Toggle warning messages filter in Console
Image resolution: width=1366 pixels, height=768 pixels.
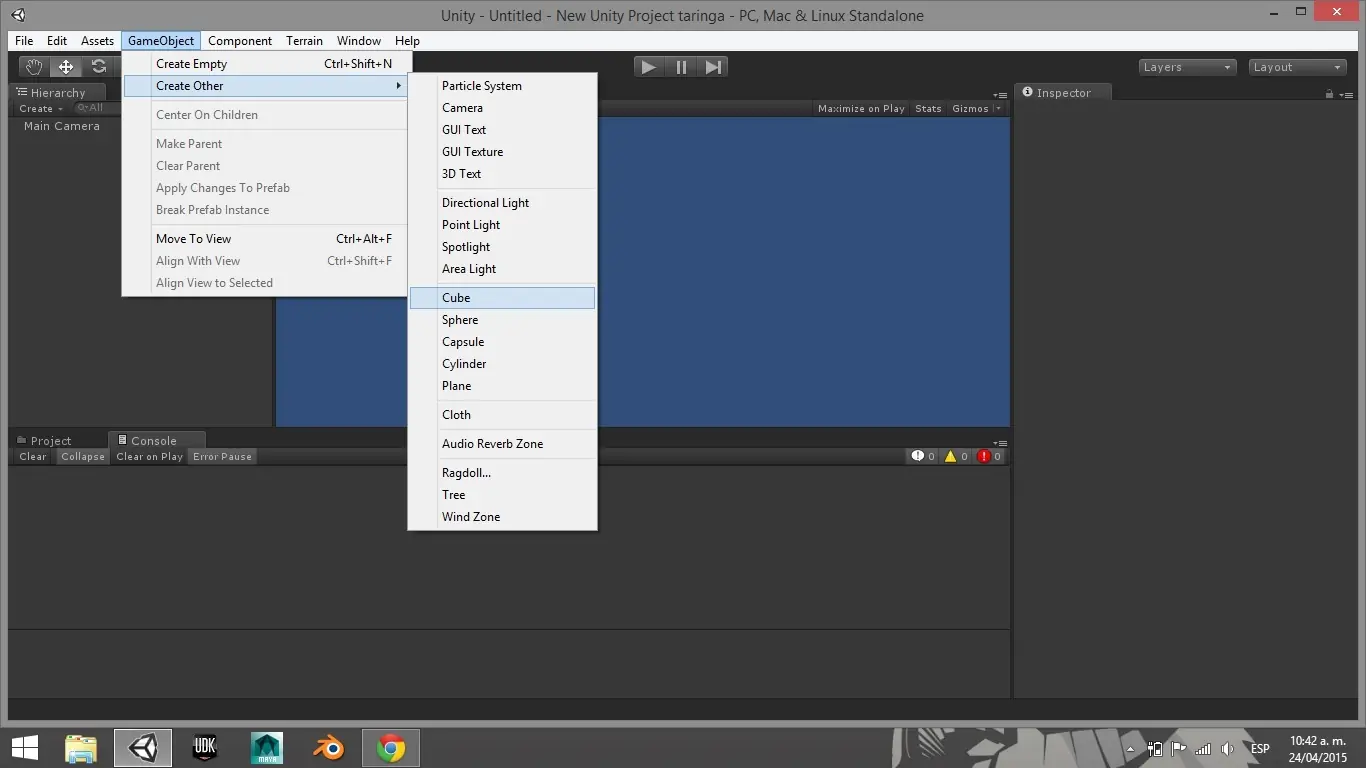pos(956,456)
